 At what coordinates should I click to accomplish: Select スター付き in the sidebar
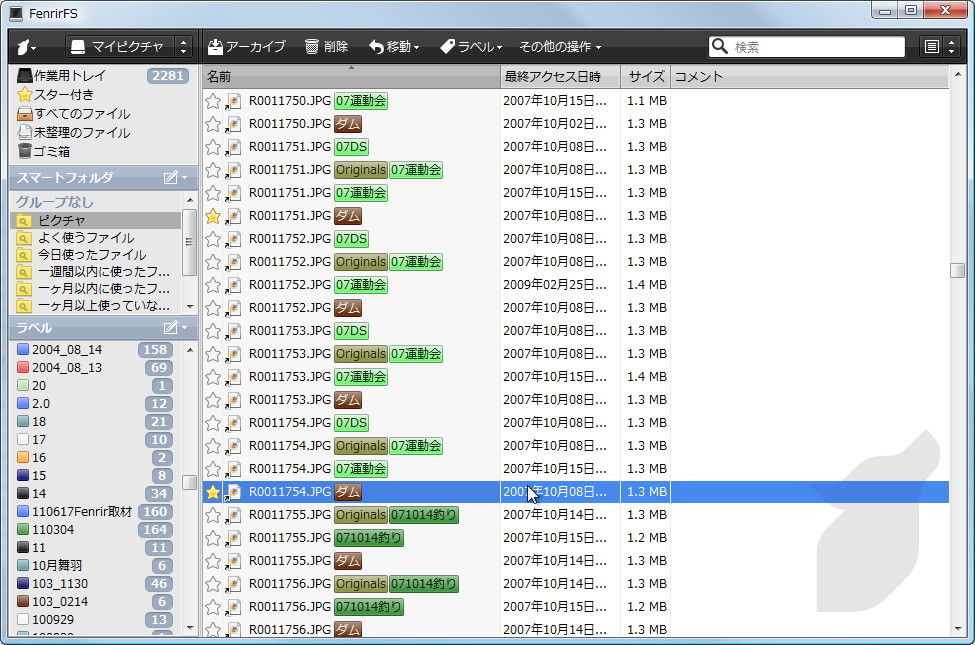tap(60, 95)
